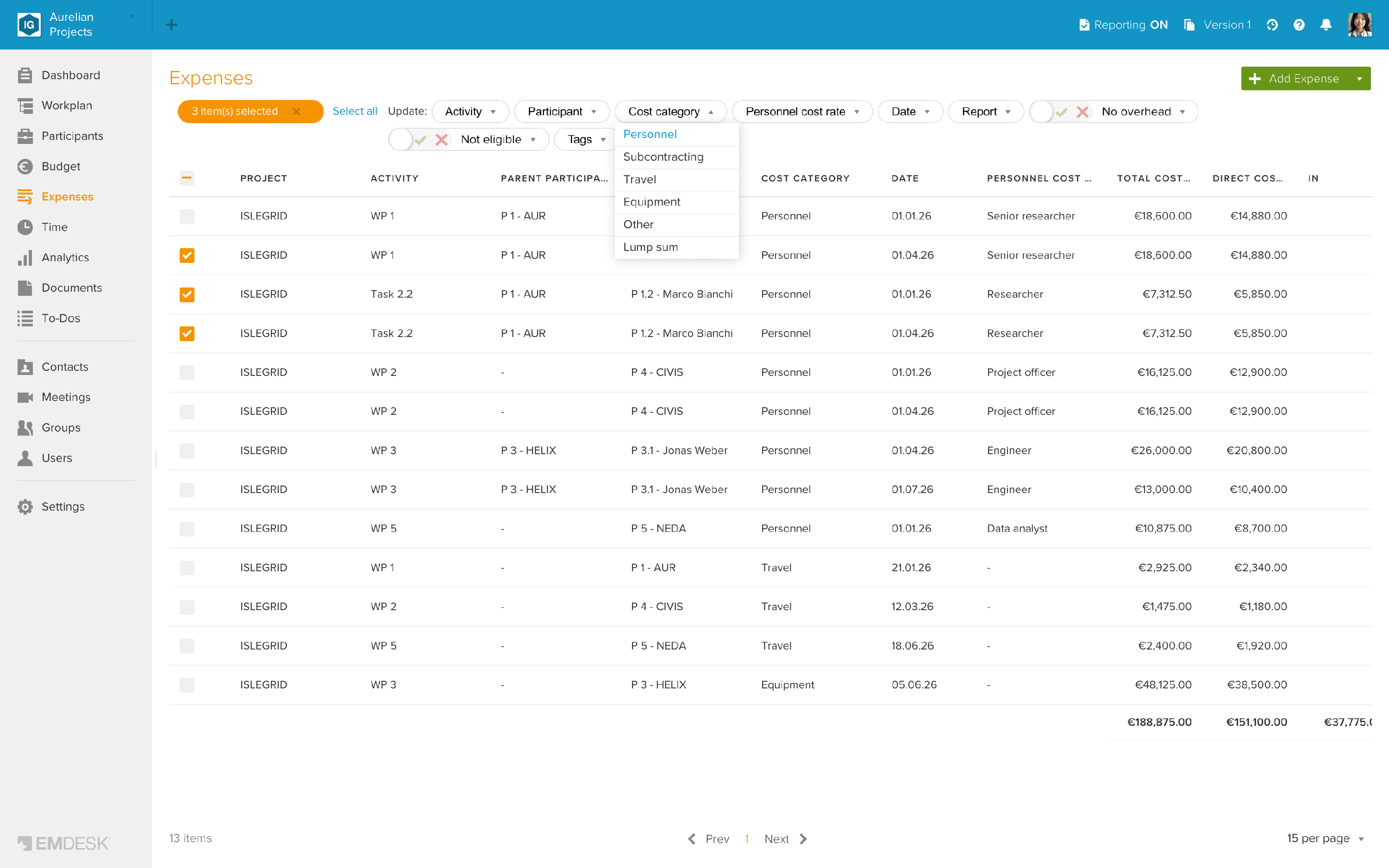Open the user profile avatar
Image resolution: width=1389 pixels, height=868 pixels.
pyautogui.click(x=1360, y=25)
